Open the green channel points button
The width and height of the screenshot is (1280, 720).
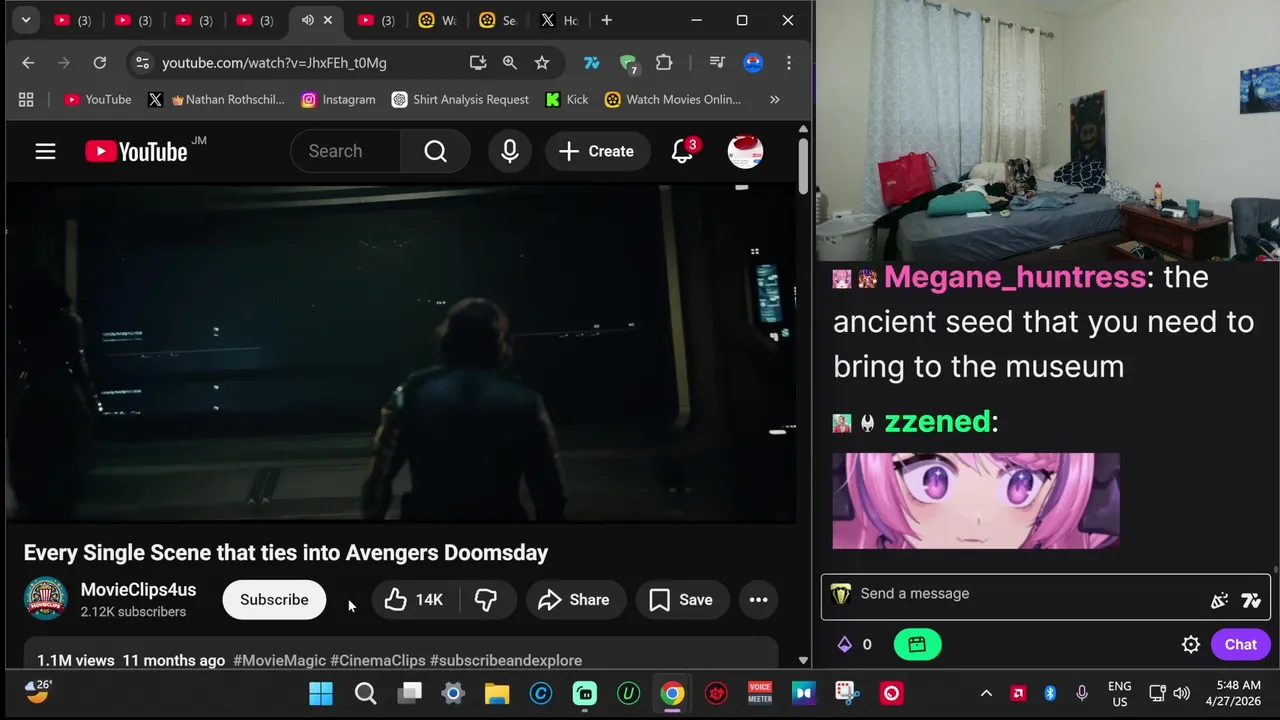917,645
